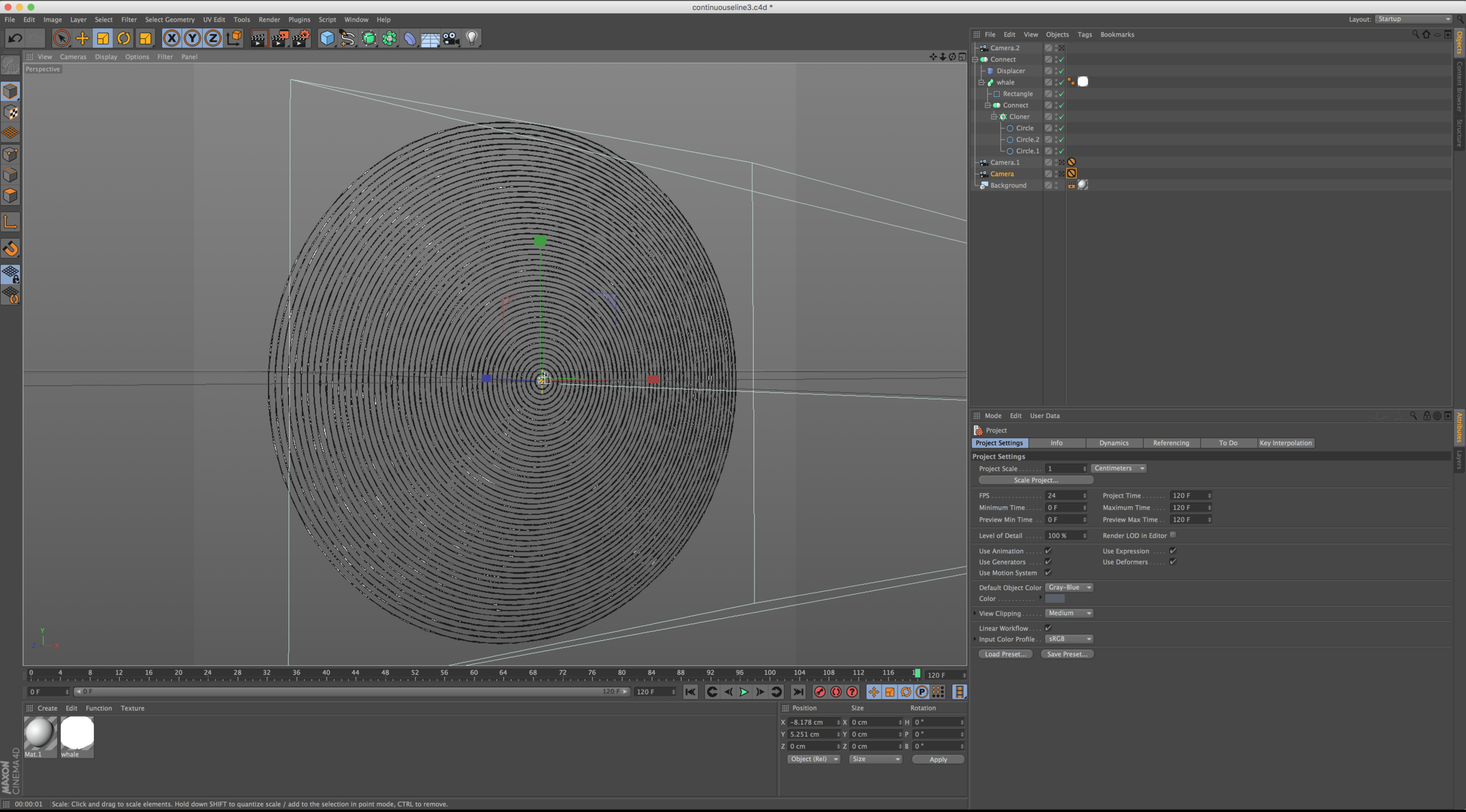Switch to the Dynamics tab
The width and height of the screenshot is (1466, 812).
(1114, 443)
